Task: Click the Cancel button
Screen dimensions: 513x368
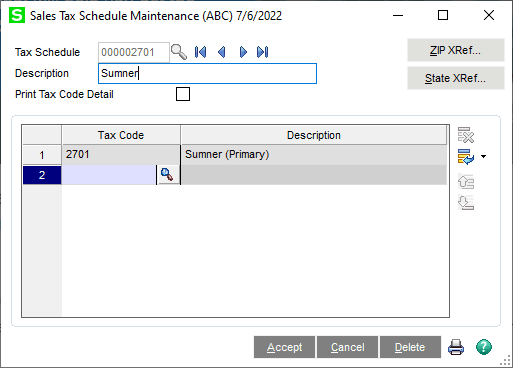Action: (x=347, y=347)
